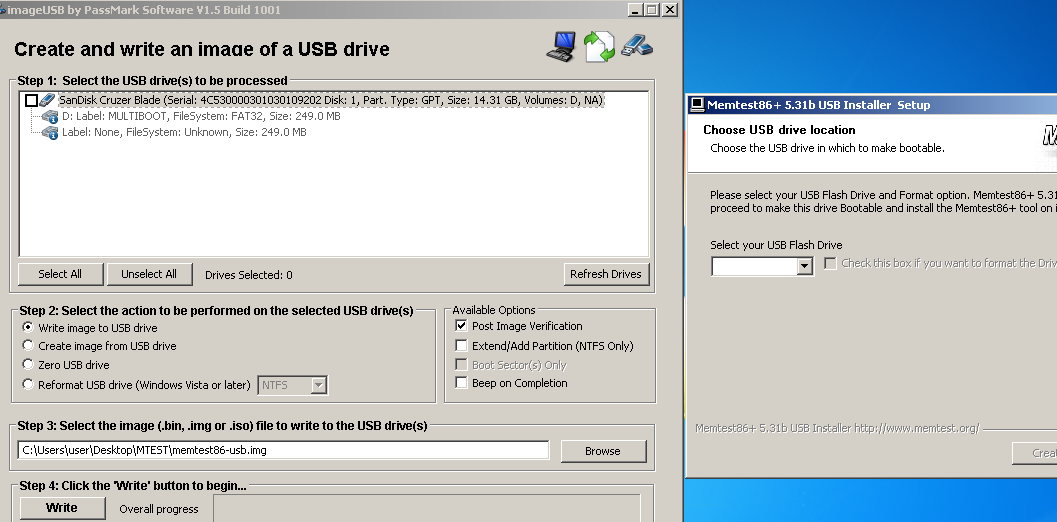Image resolution: width=1057 pixels, height=522 pixels.
Task: Click the Memtest86+ installer title bar
Action: click(872, 105)
